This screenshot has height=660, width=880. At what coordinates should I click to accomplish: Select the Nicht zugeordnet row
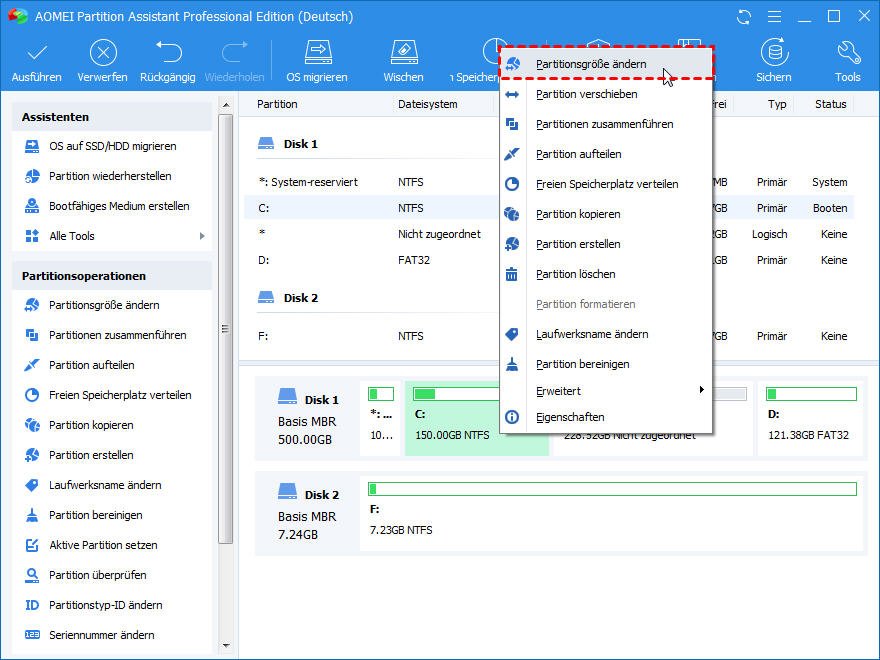[549, 234]
